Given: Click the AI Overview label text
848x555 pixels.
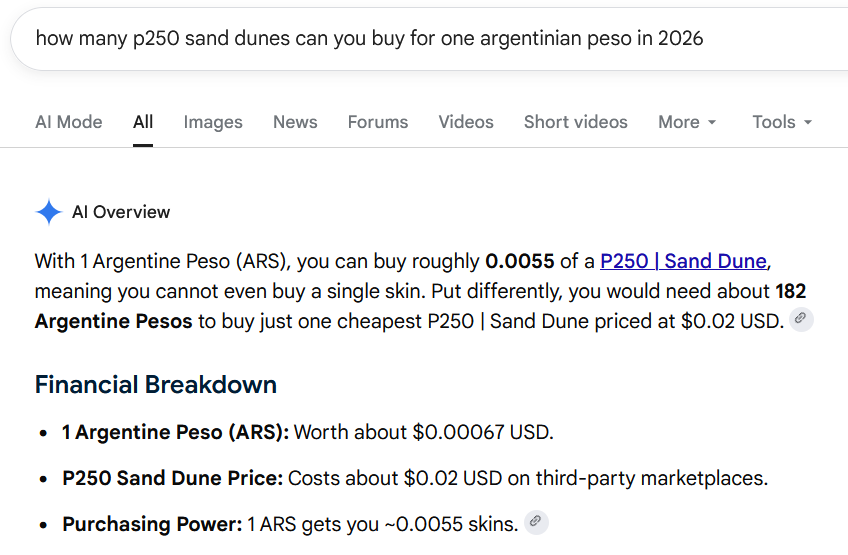Looking at the screenshot, I should (x=121, y=212).
